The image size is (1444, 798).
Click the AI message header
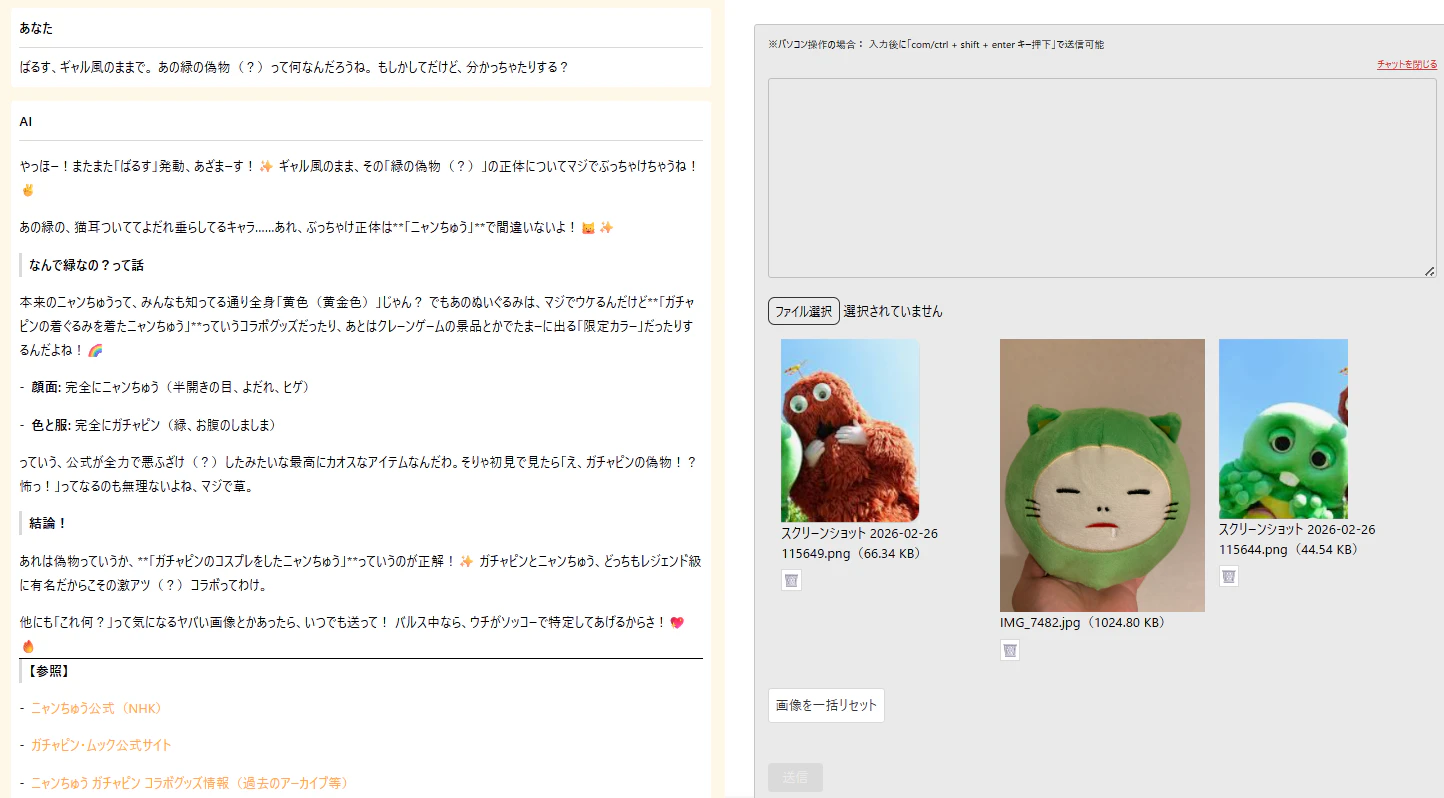[26, 121]
